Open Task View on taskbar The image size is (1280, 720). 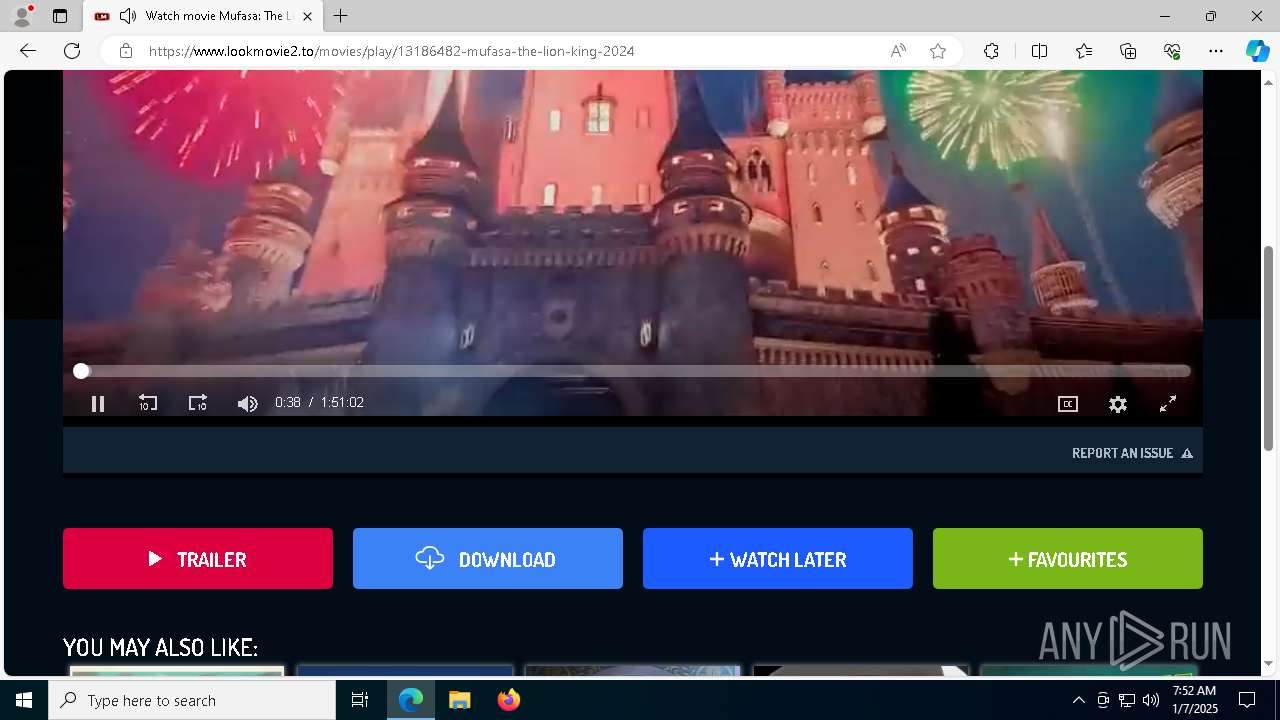click(360, 700)
